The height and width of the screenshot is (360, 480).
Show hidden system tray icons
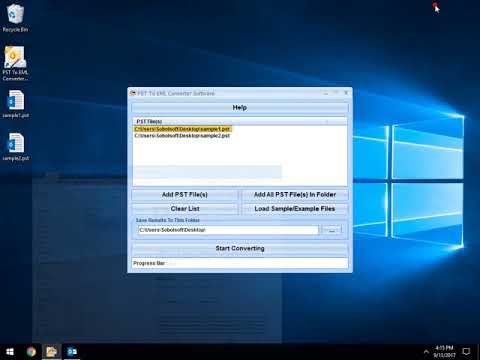(426, 352)
